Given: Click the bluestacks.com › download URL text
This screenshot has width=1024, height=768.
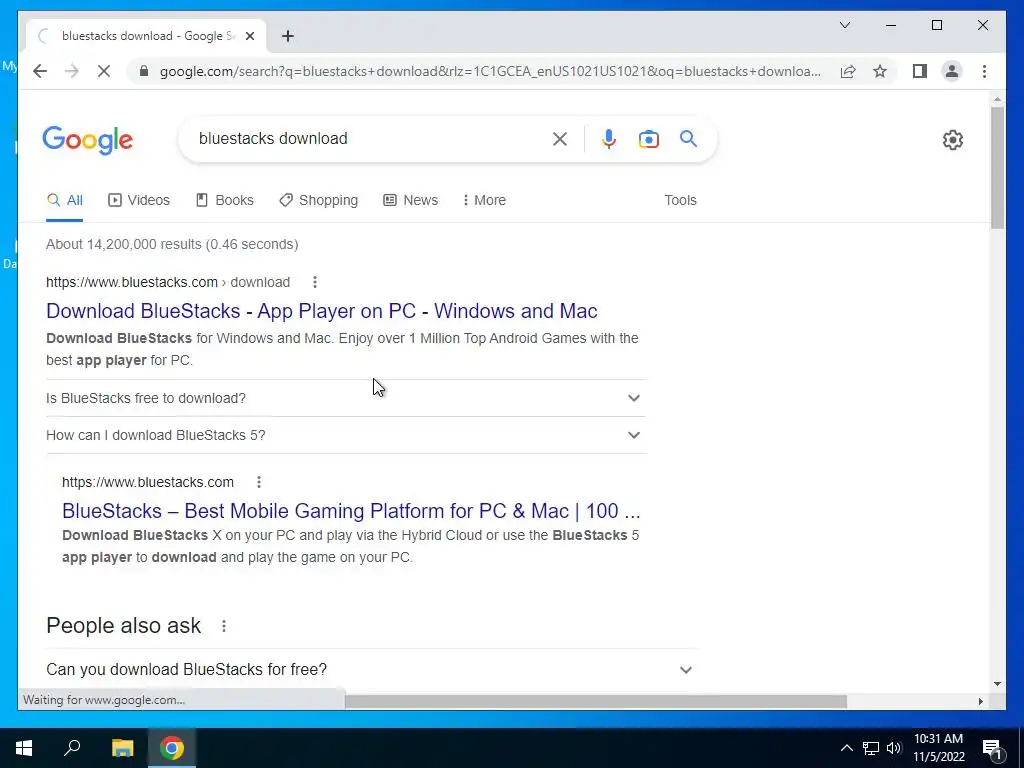Looking at the screenshot, I should (168, 282).
